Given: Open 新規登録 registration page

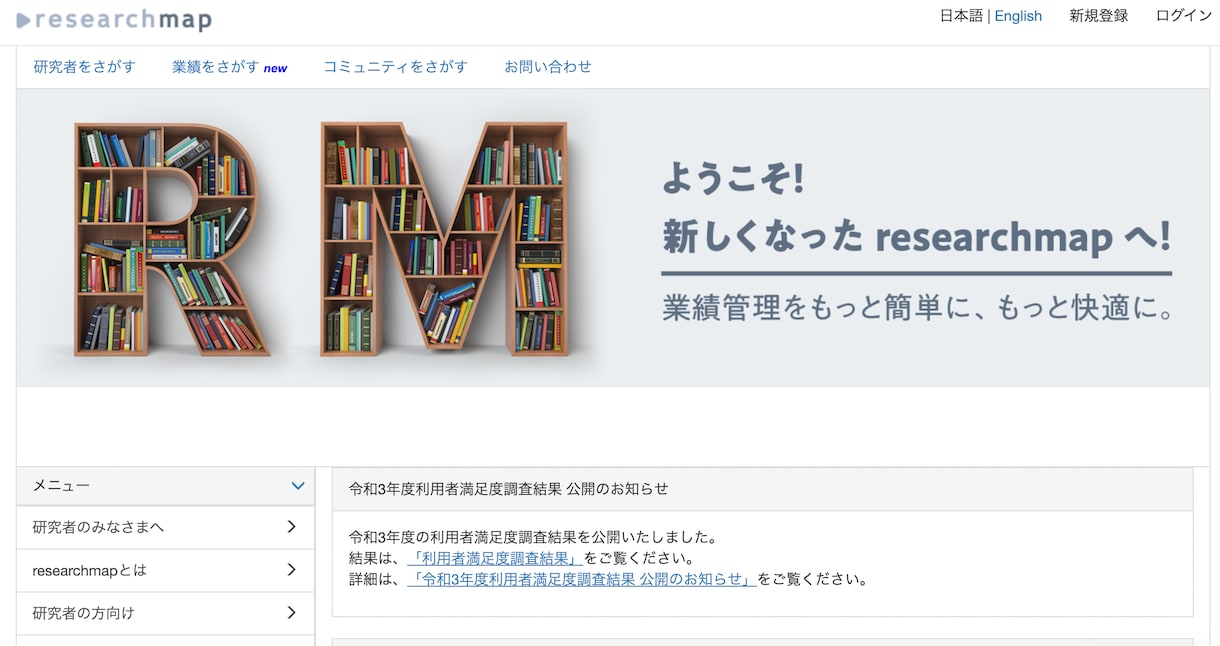Looking at the screenshot, I should pyautogui.click(x=1098, y=16).
